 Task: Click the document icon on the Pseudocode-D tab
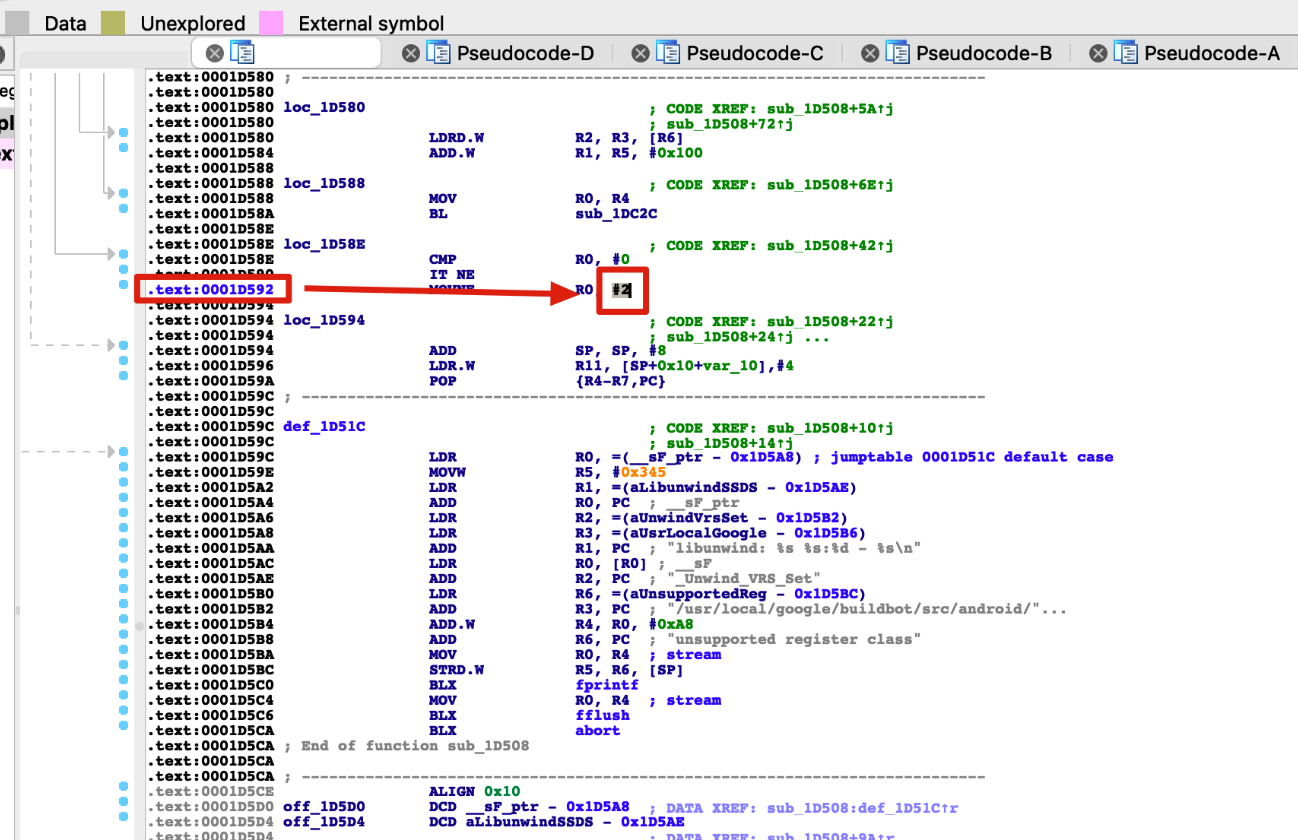pyautogui.click(x=440, y=52)
